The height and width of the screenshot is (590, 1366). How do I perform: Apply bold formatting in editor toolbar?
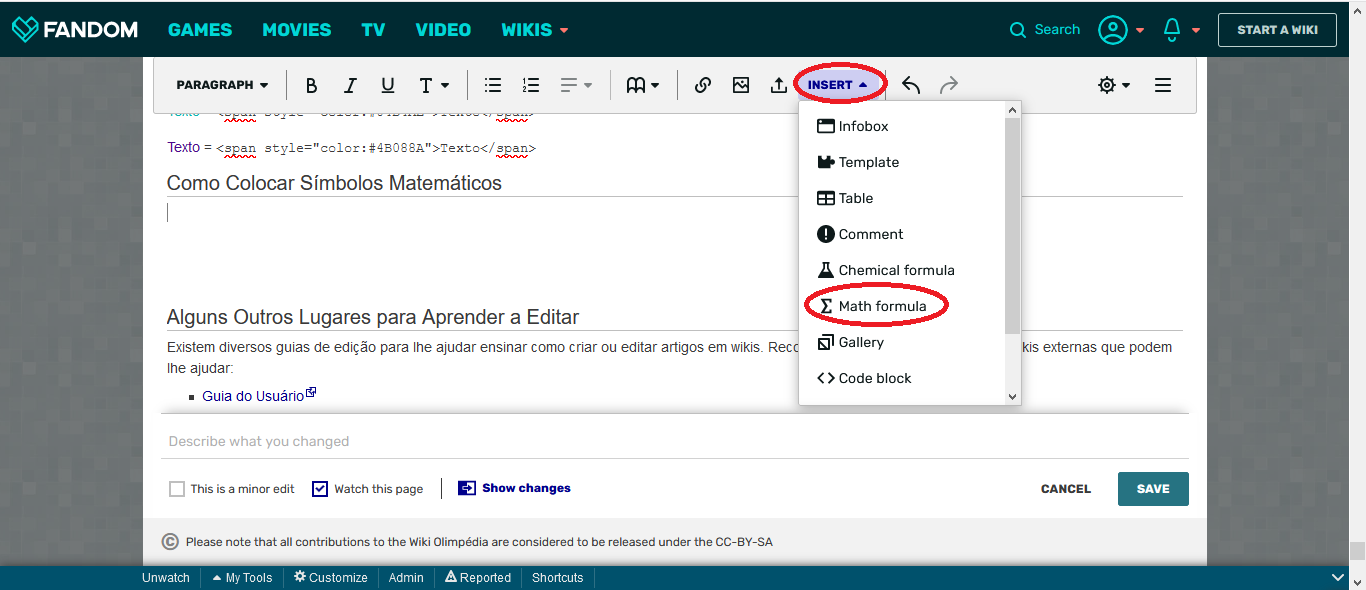coord(312,85)
